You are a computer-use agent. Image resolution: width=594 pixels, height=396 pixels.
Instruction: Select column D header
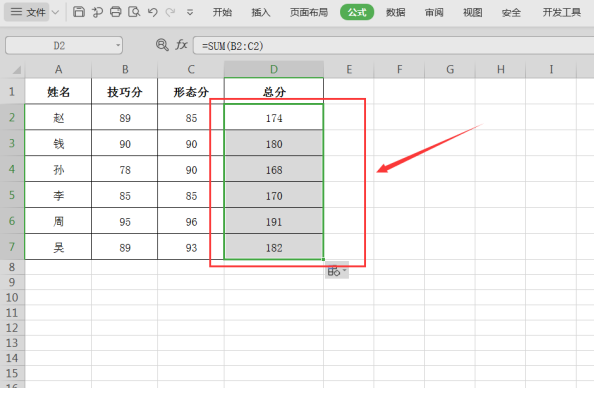[x=274, y=69]
